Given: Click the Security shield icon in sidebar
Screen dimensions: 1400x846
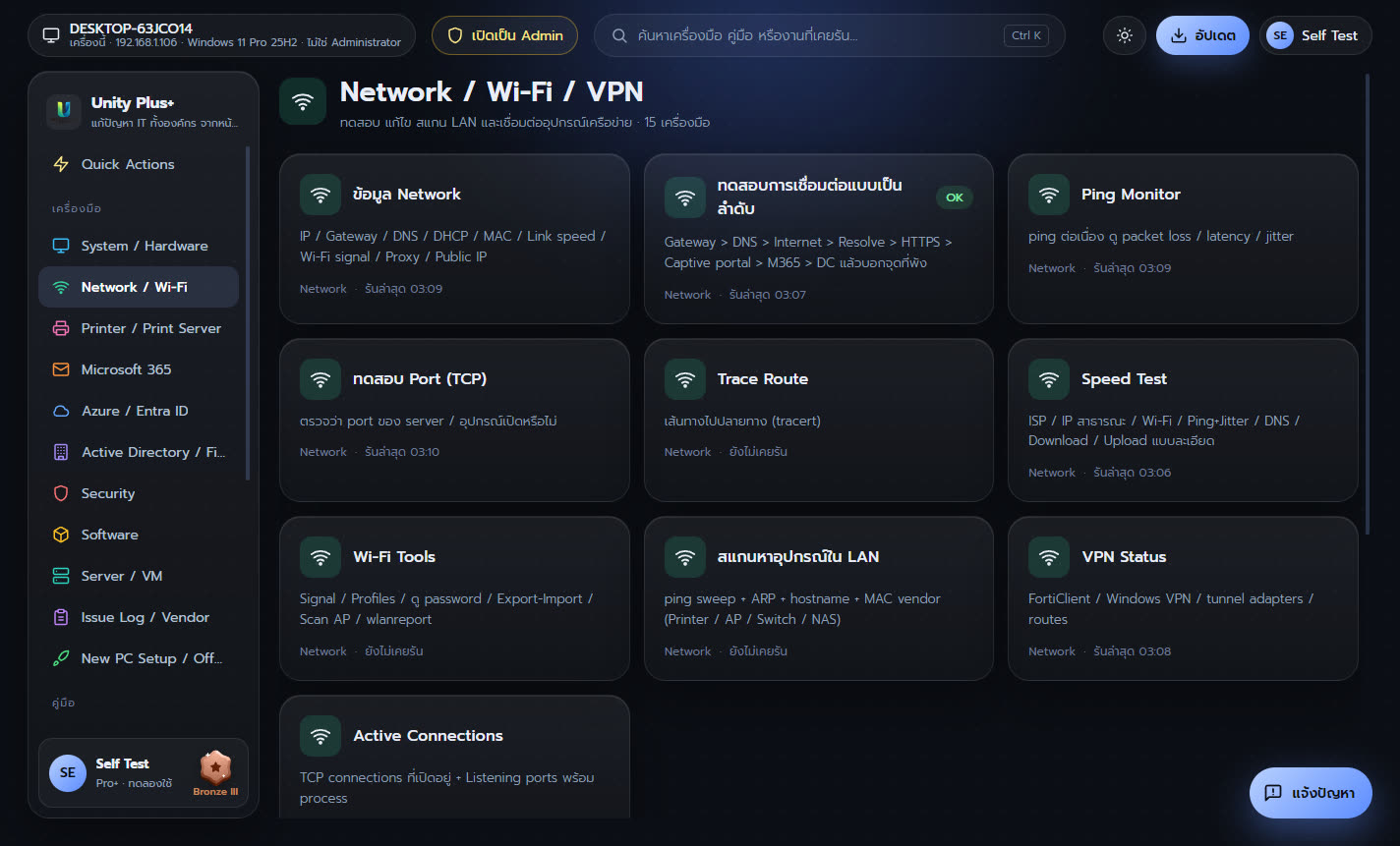Looking at the screenshot, I should [61, 493].
